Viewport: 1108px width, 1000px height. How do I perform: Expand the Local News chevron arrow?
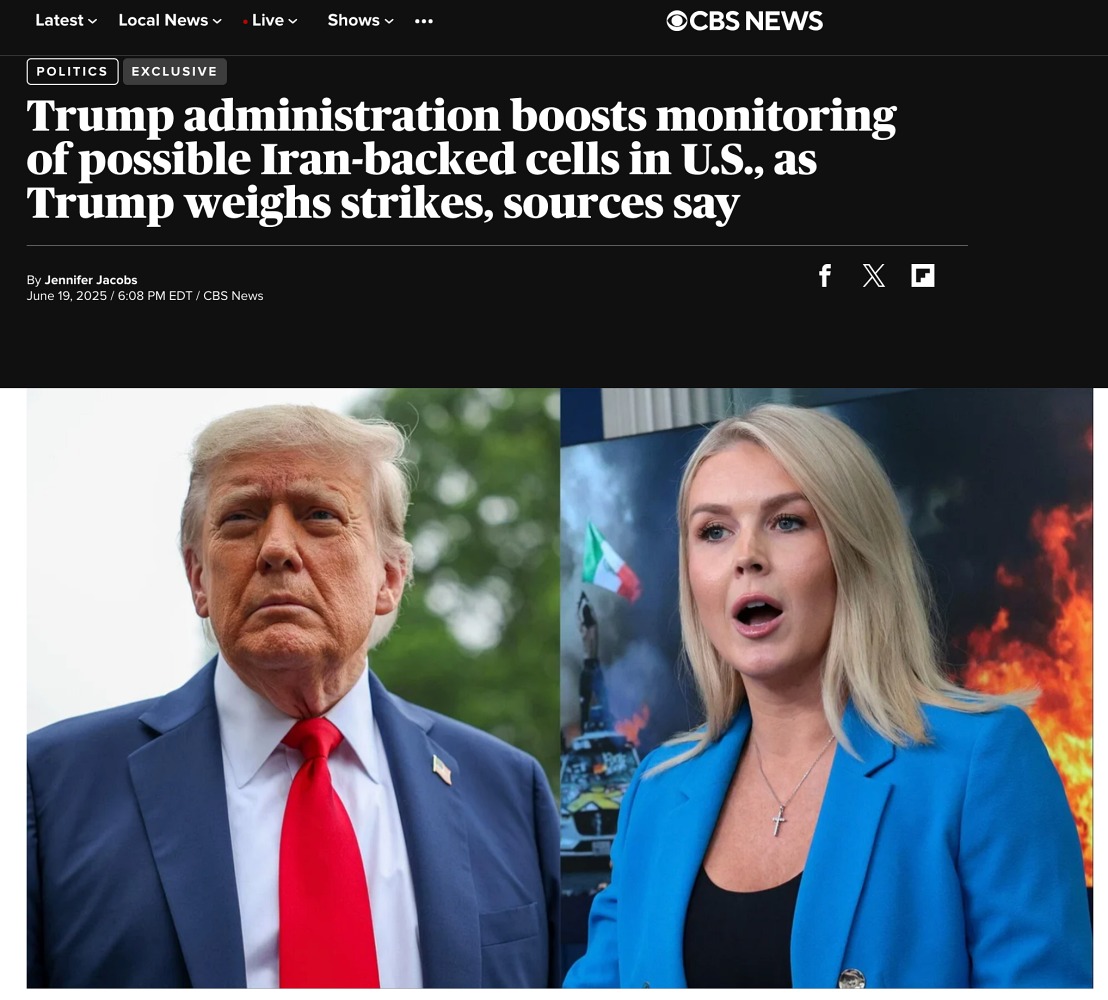coord(217,22)
